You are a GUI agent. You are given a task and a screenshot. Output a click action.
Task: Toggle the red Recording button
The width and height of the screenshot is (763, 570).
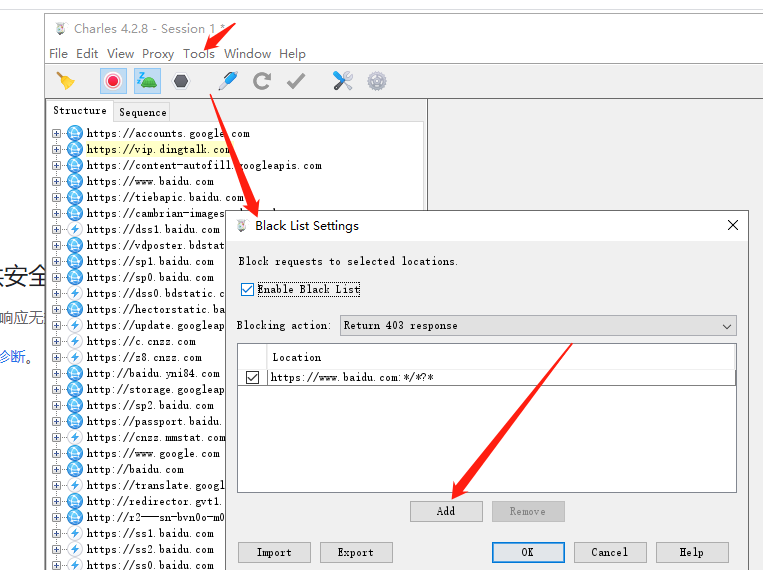coord(113,81)
